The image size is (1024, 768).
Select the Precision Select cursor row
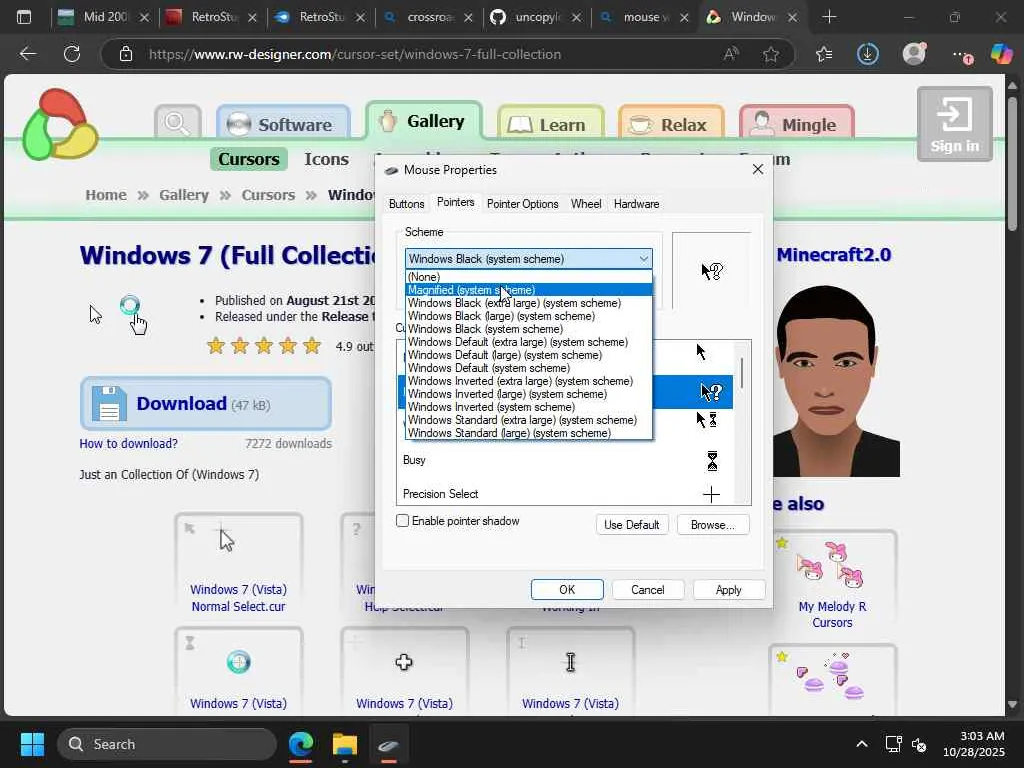pyautogui.click(x=565, y=494)
